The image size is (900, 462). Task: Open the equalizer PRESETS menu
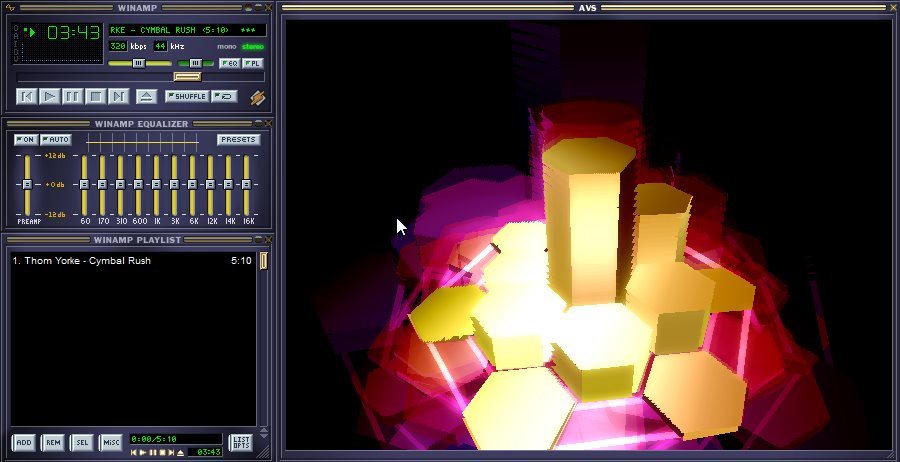point(238,139)
